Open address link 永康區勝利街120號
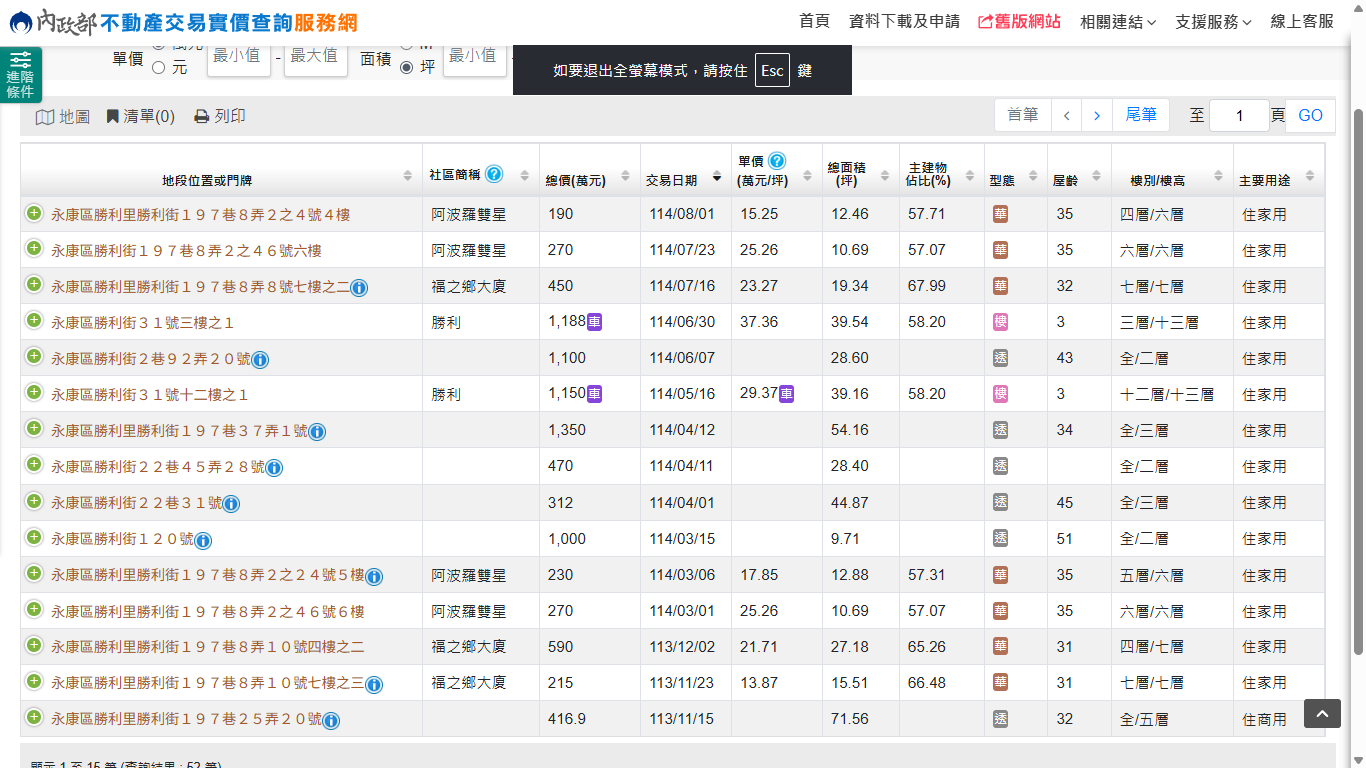This screenshot has height=768, width=1366. pyautogui.click(x=122, y=539)
